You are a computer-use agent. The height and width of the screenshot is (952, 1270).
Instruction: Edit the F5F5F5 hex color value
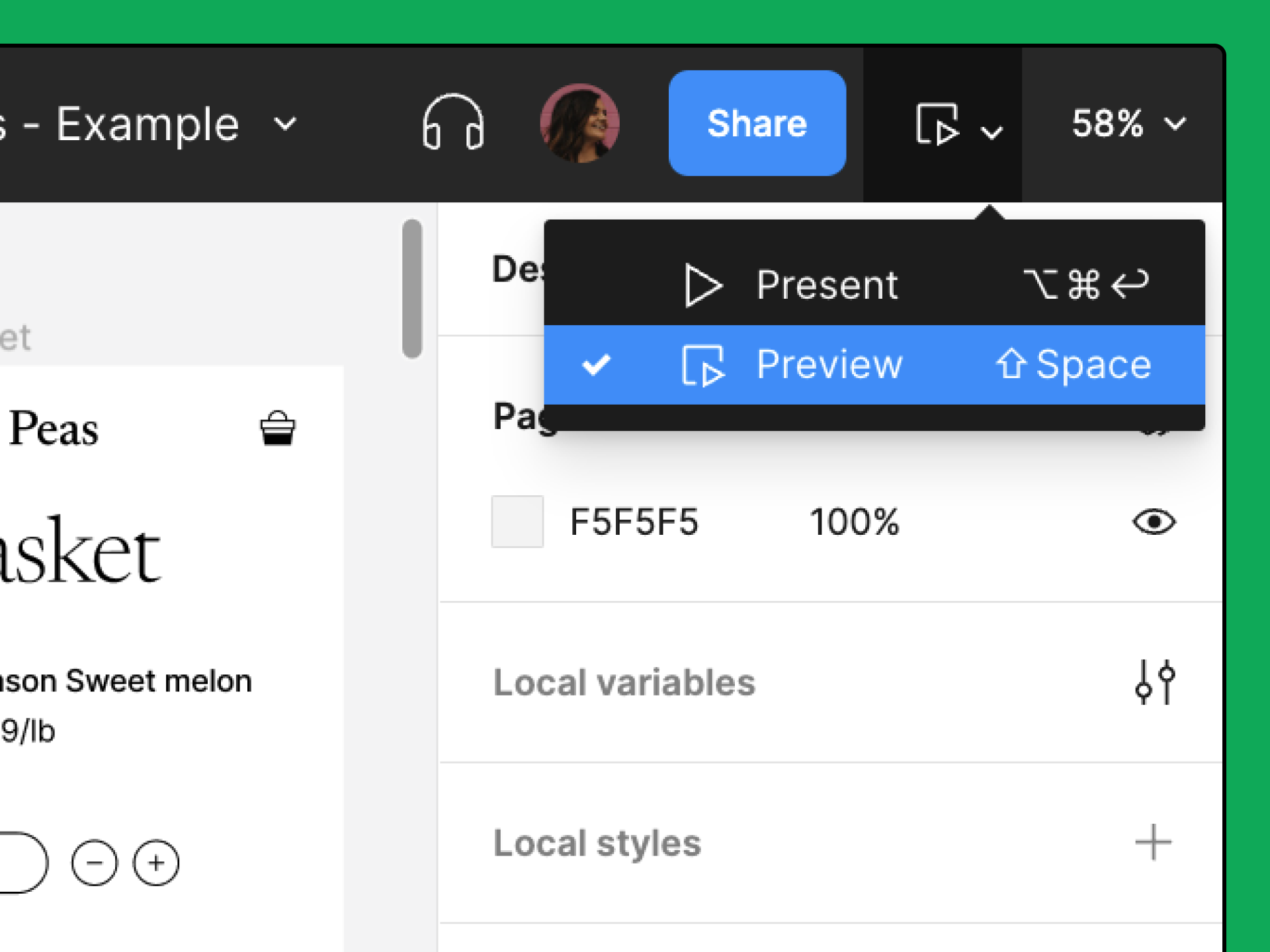coord(634,522)
